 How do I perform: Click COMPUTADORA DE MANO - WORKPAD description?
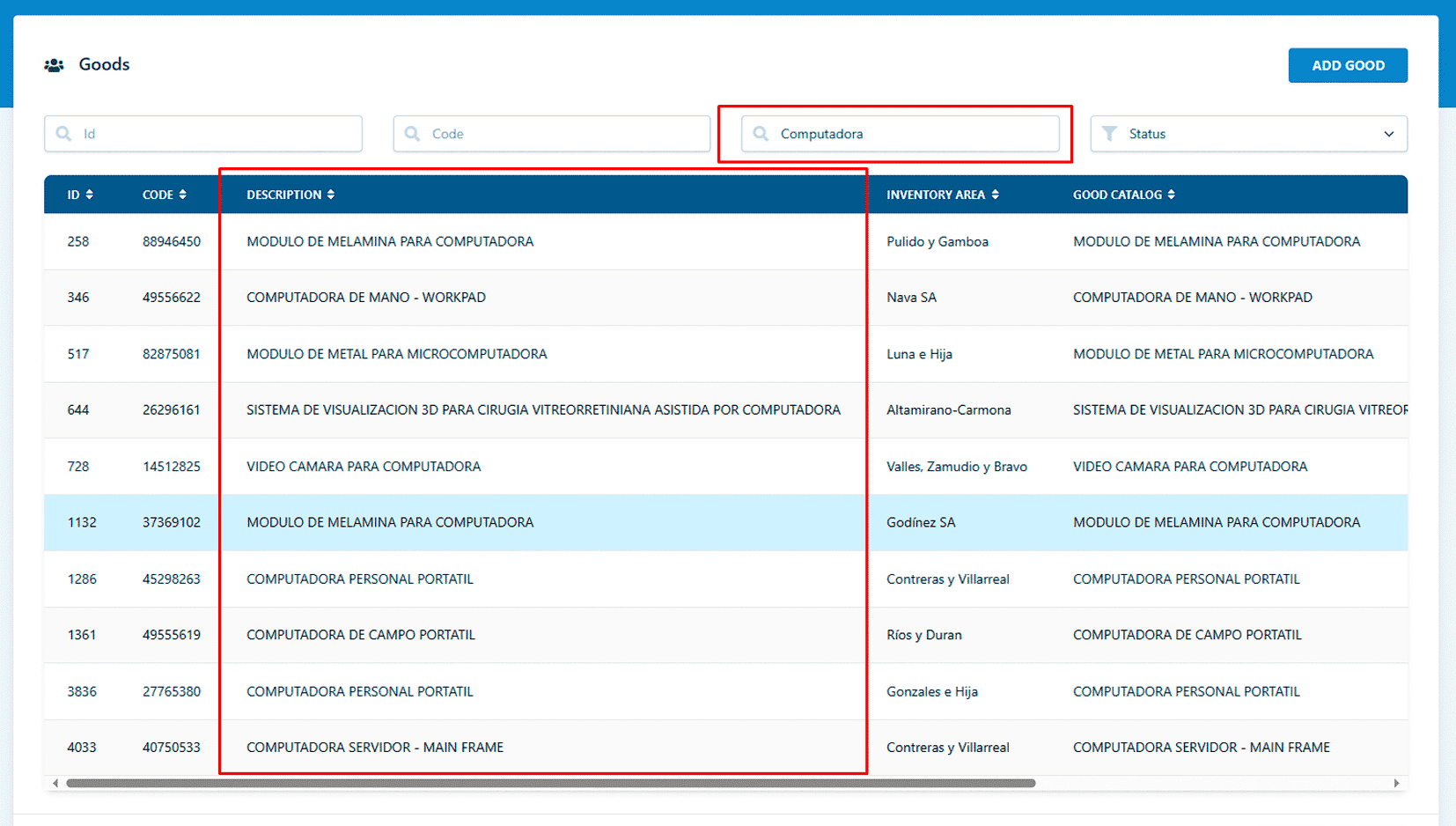(x=366, y=298)
